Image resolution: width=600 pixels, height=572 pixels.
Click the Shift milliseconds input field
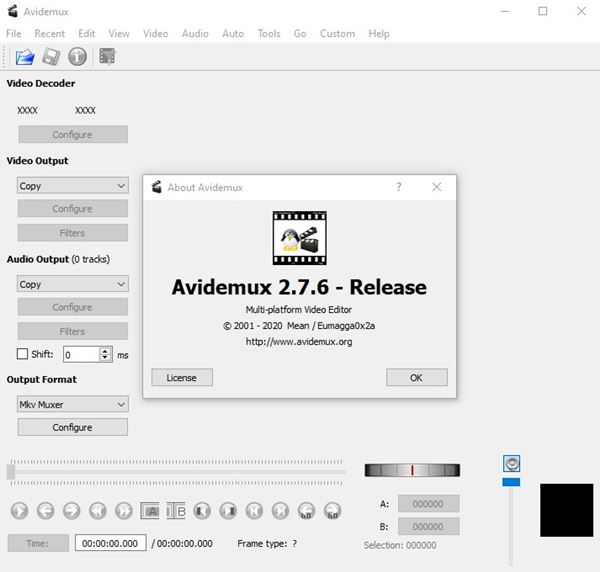(81, 354)
